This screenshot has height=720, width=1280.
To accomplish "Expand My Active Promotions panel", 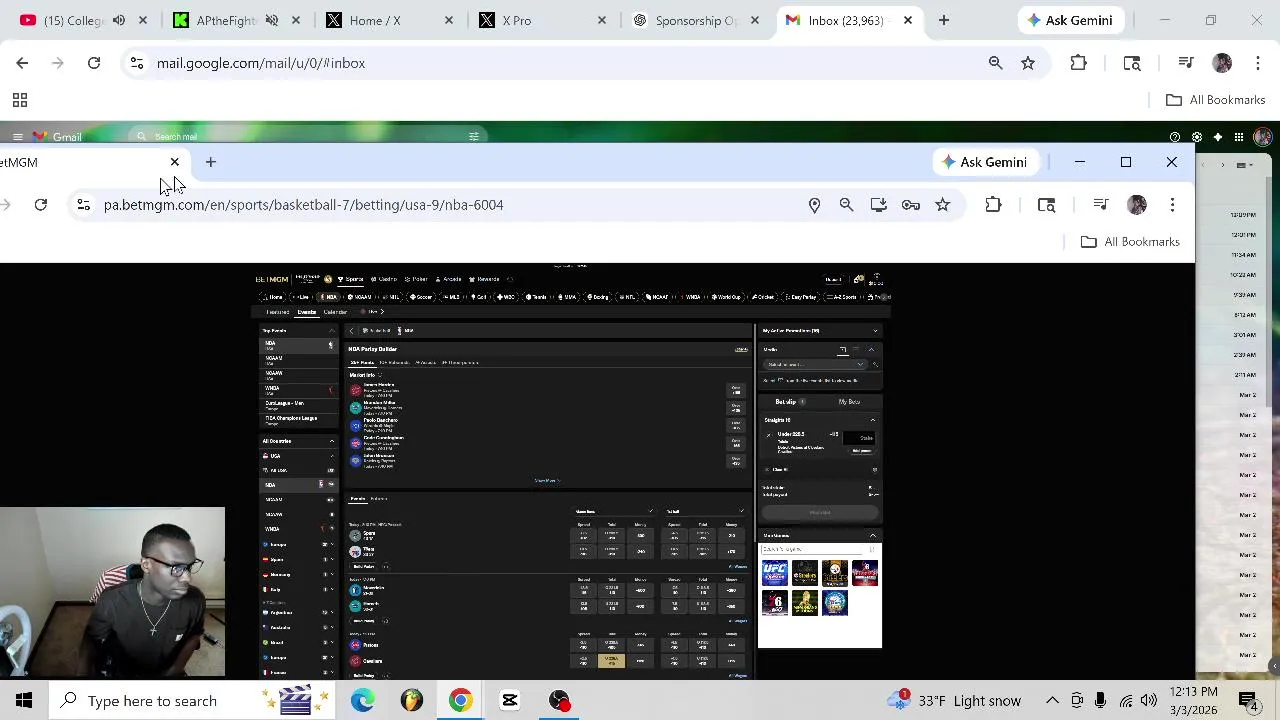I will point(875,331).
